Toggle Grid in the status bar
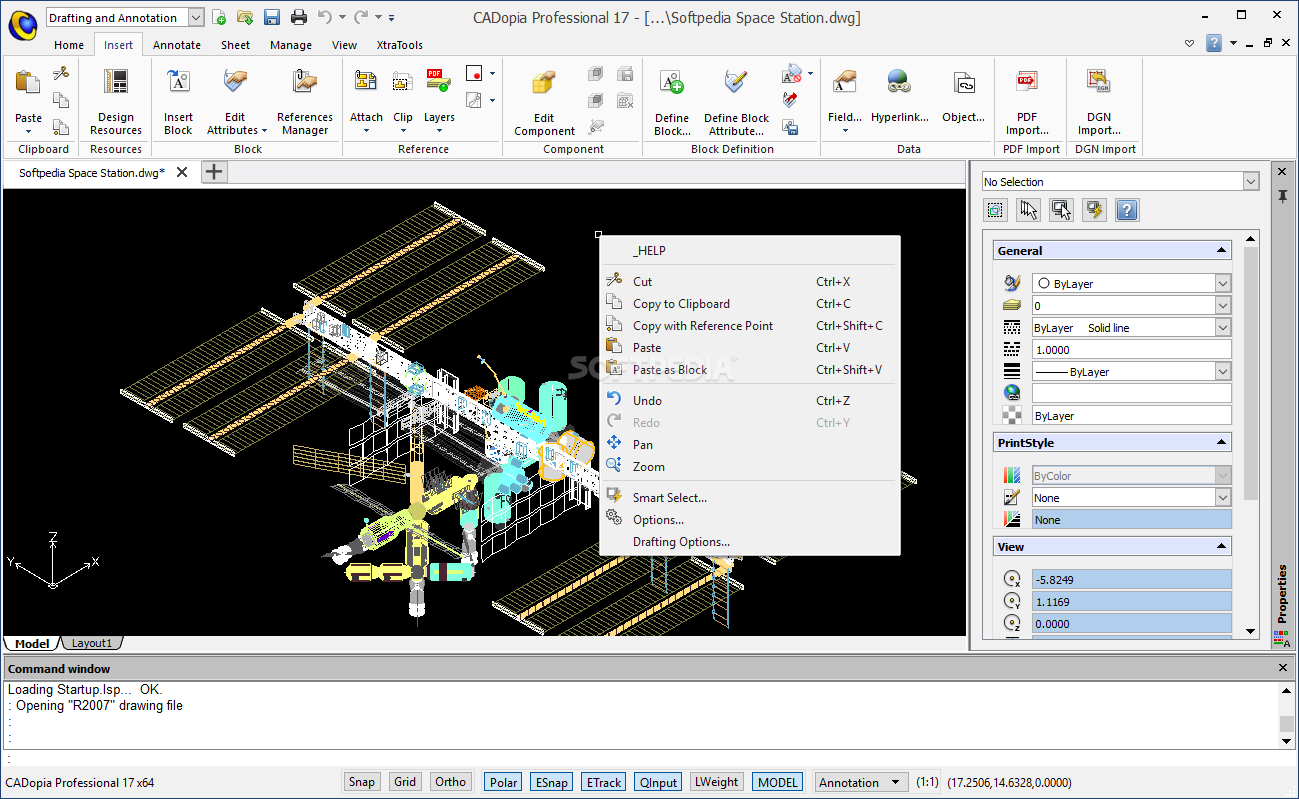Image resolution: width=1299 pixels, height=799 pixels. tap(404, 782)
